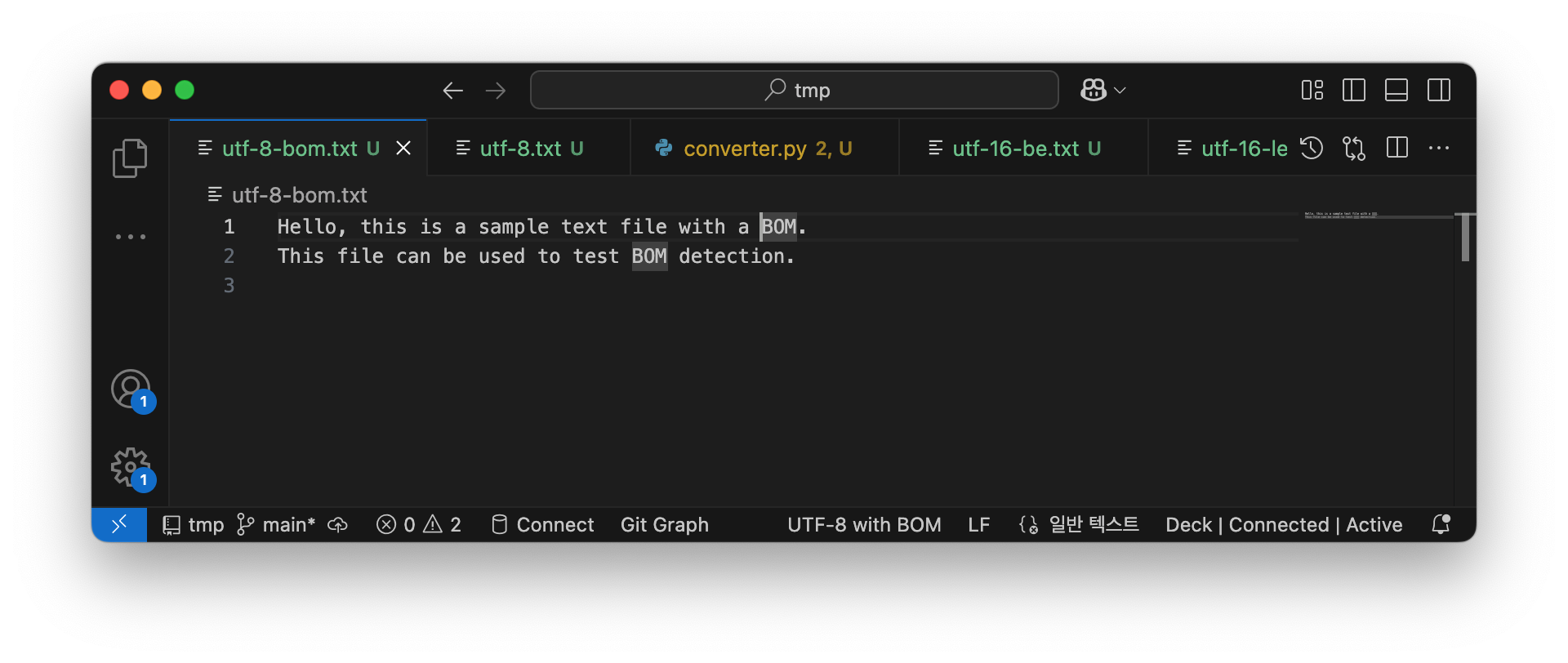Click the customize layout icon
The height and width of the screenshot is (663, 1568).
1312,90
